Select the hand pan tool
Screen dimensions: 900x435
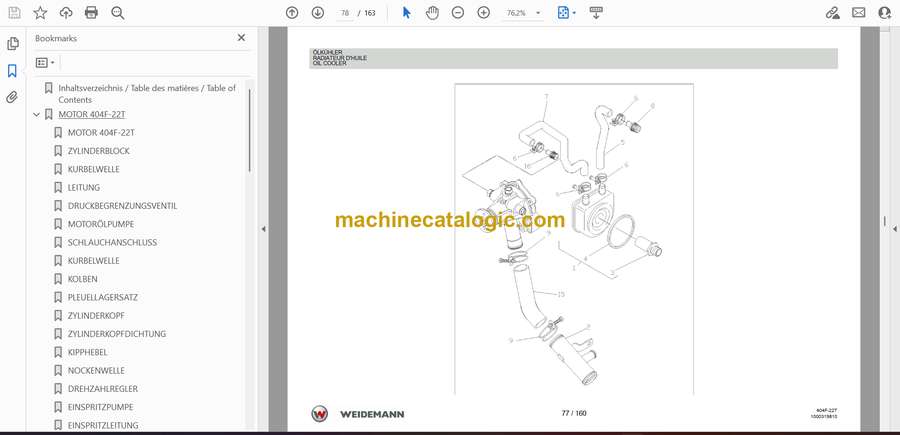point(432,13)
